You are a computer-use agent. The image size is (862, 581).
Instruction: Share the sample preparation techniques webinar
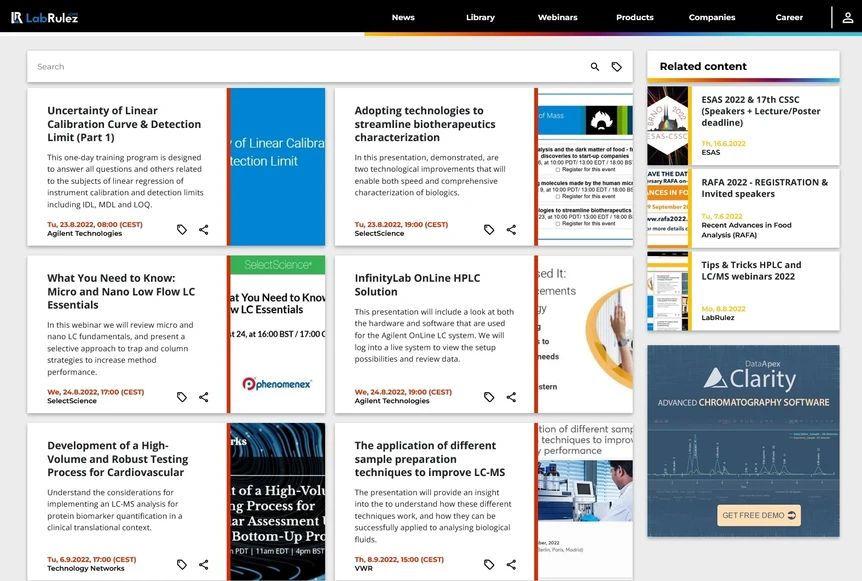[511, 565]
